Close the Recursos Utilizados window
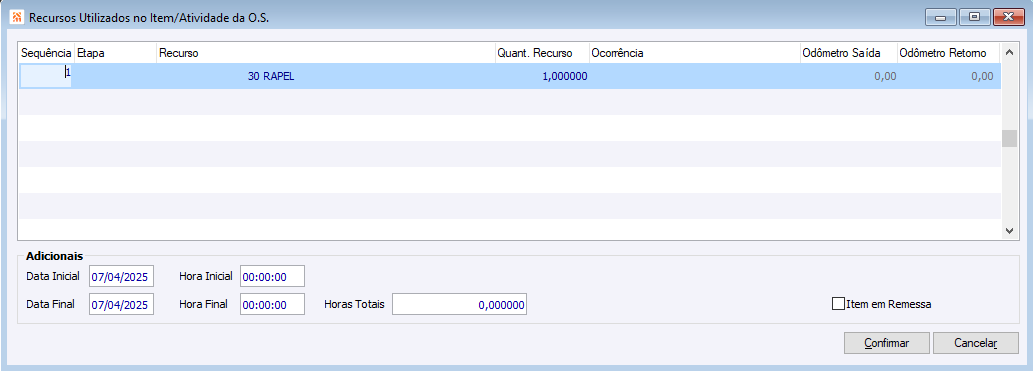 click(x=1008, y=17)
